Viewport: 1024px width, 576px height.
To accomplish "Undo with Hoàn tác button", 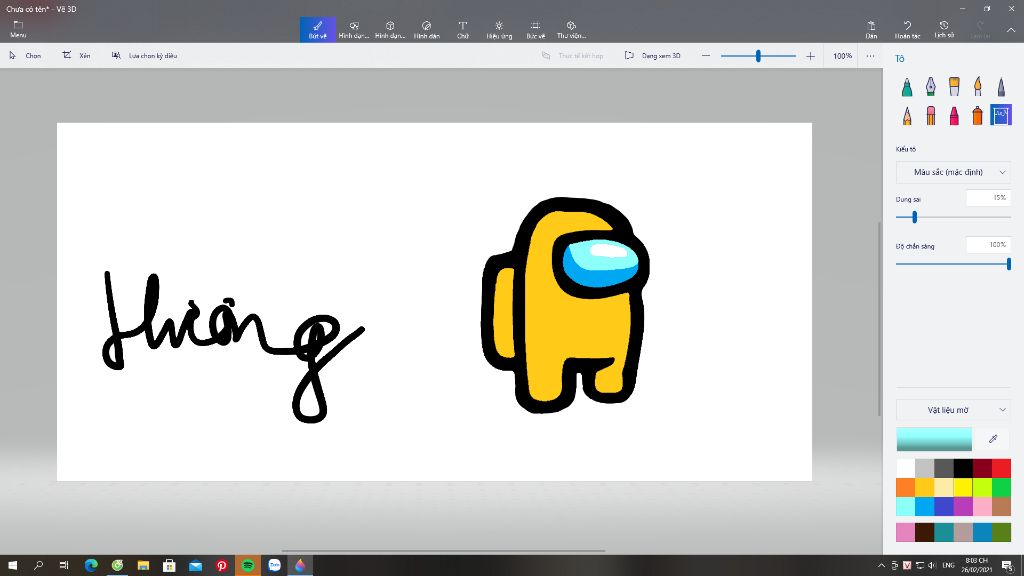I will (907, 29).
